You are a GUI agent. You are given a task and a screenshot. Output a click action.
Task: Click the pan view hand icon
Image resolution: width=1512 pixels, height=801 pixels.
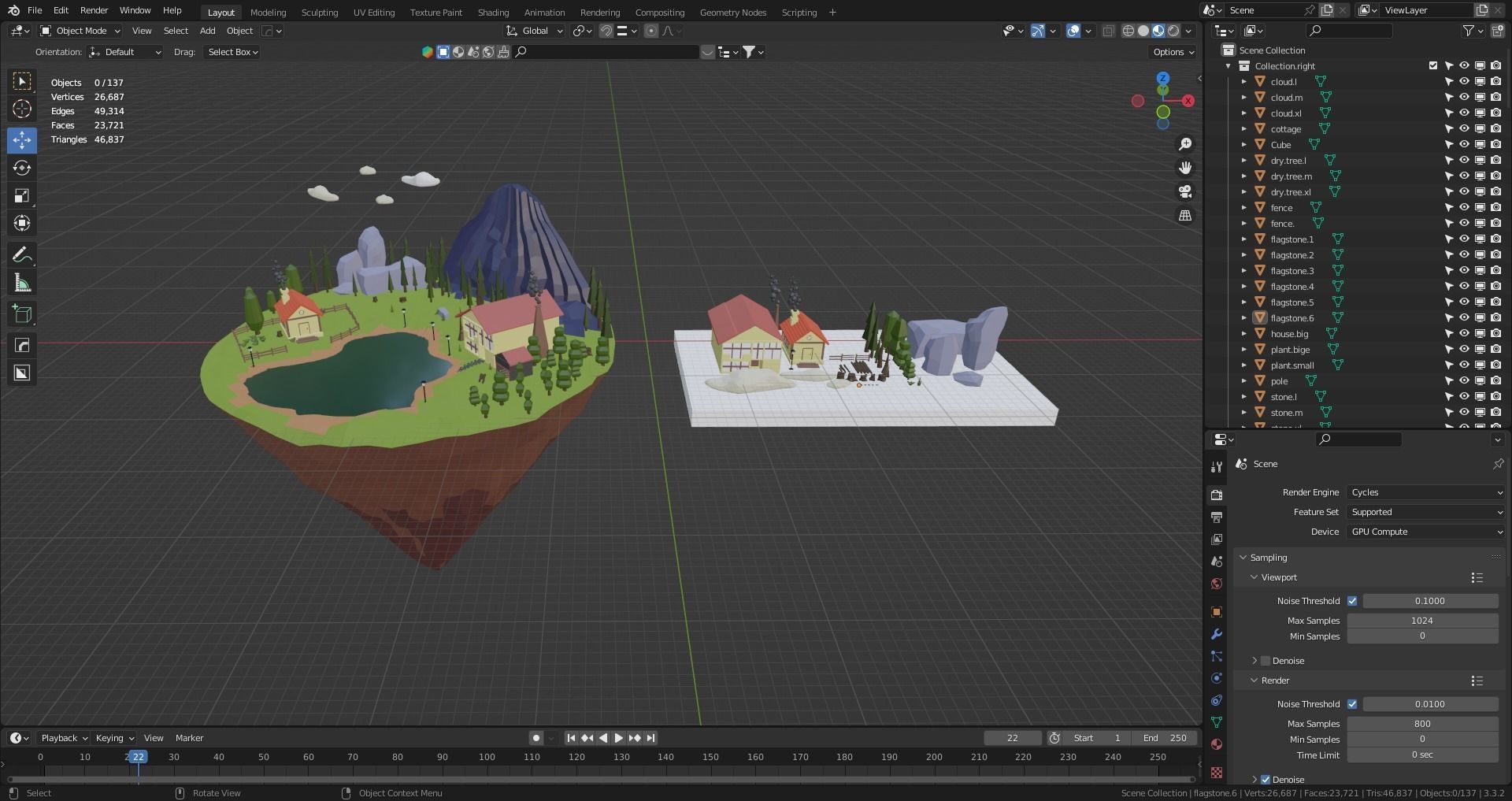click(x=1184, y=168)
